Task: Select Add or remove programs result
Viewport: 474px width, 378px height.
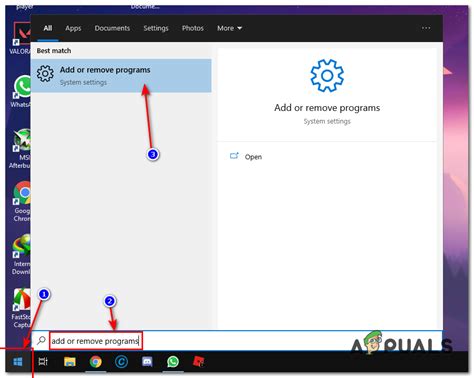Action: pos(121,76)
